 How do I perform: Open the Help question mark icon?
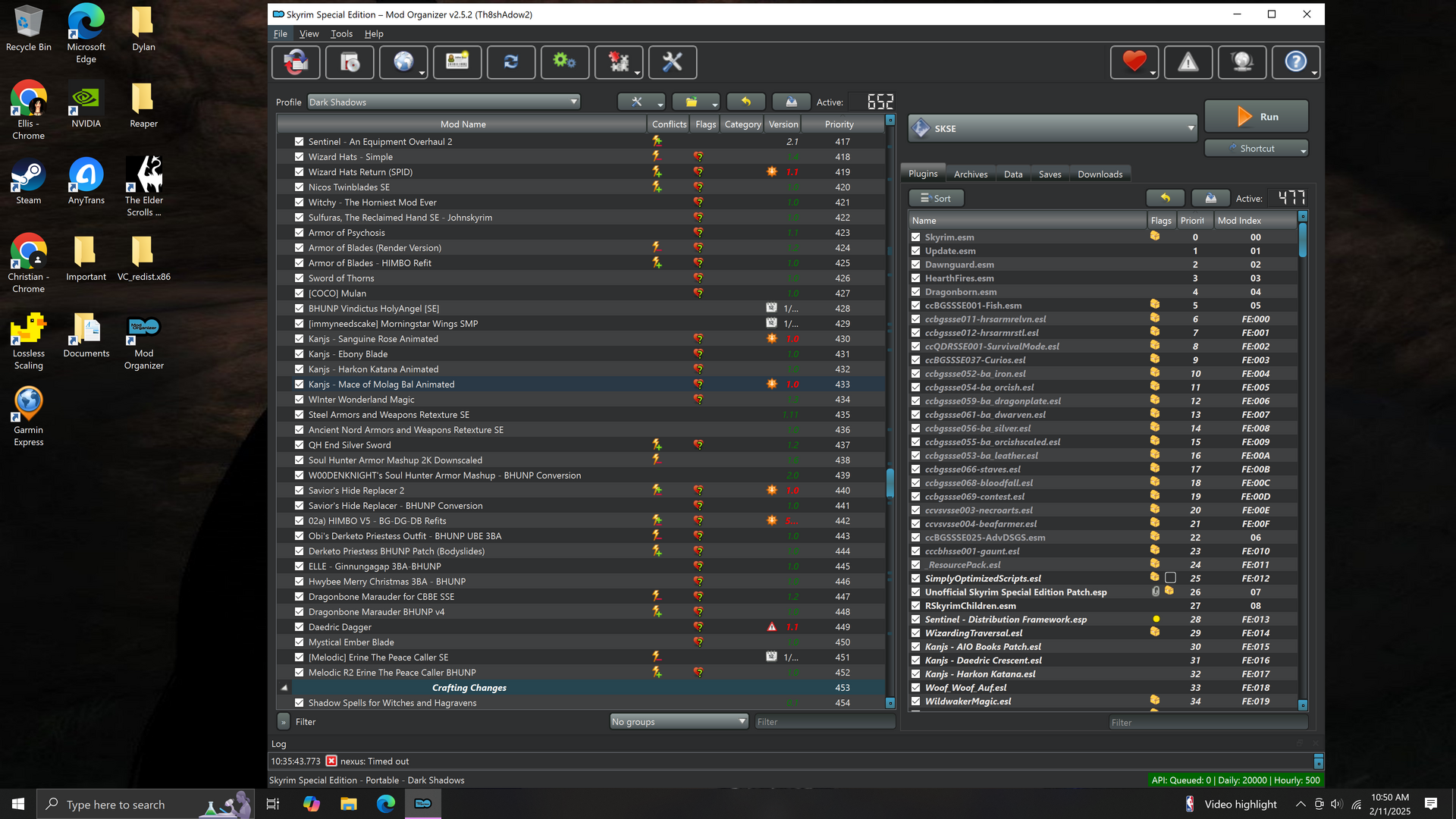[1295, 62]
